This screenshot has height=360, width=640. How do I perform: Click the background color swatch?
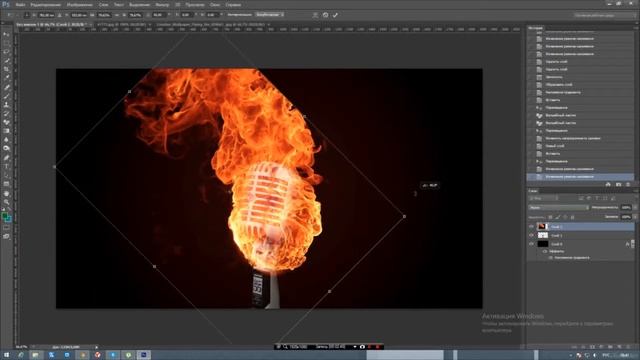[8, 219]
